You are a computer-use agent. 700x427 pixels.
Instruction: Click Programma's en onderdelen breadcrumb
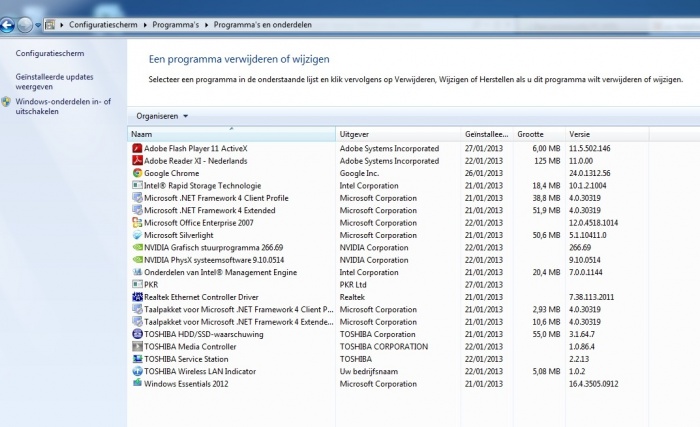tap(262, 25)
